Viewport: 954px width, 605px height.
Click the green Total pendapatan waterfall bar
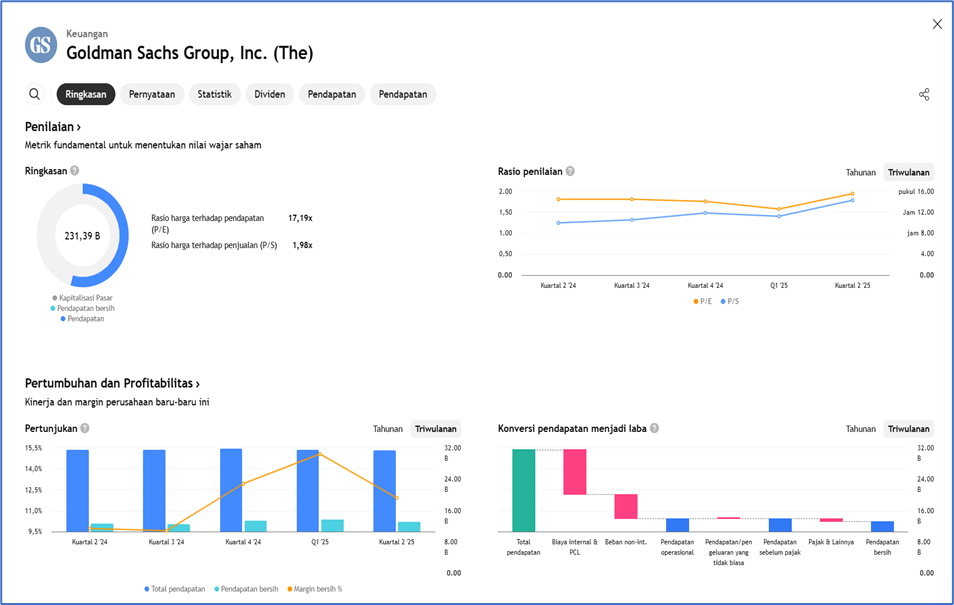tap(524, 490)
